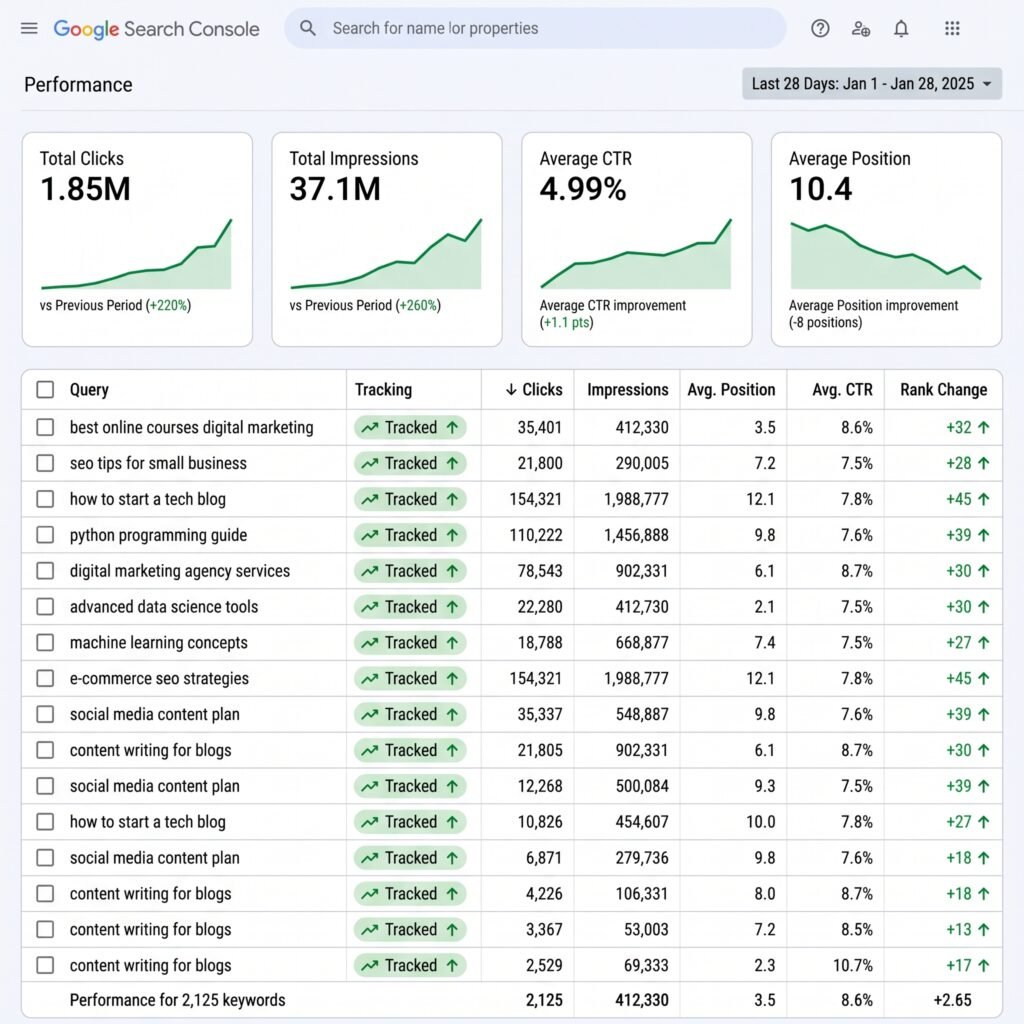Toggle the select-all checkbox in Query header
The image size is (1024, 1024).
click(45, 389)
